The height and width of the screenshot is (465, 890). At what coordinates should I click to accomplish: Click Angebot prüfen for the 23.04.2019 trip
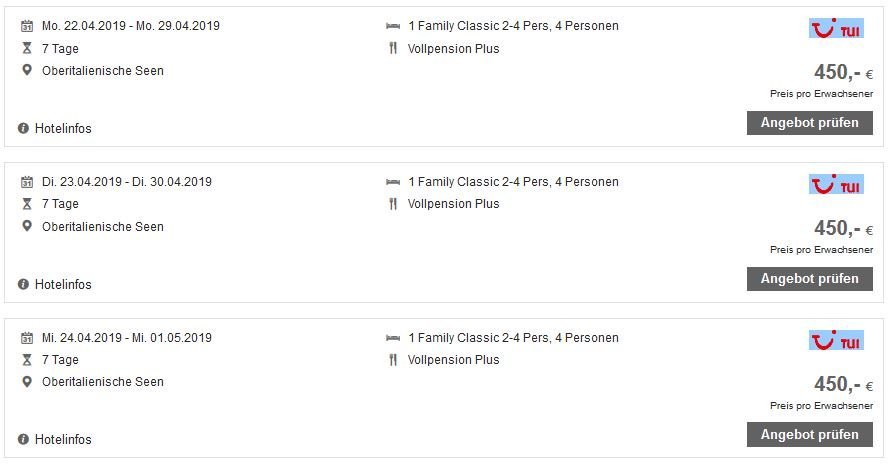coord(809,279)
